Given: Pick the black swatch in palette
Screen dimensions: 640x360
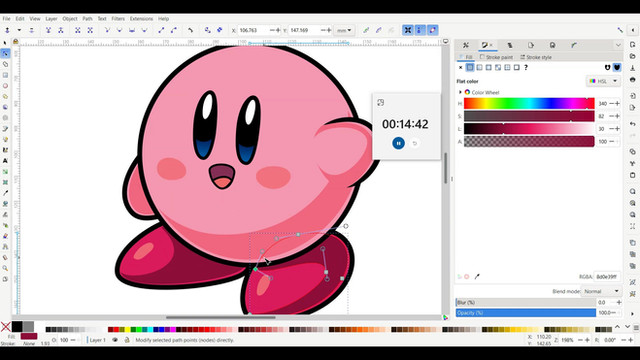Looking at the screenshot, I should 17,327.
